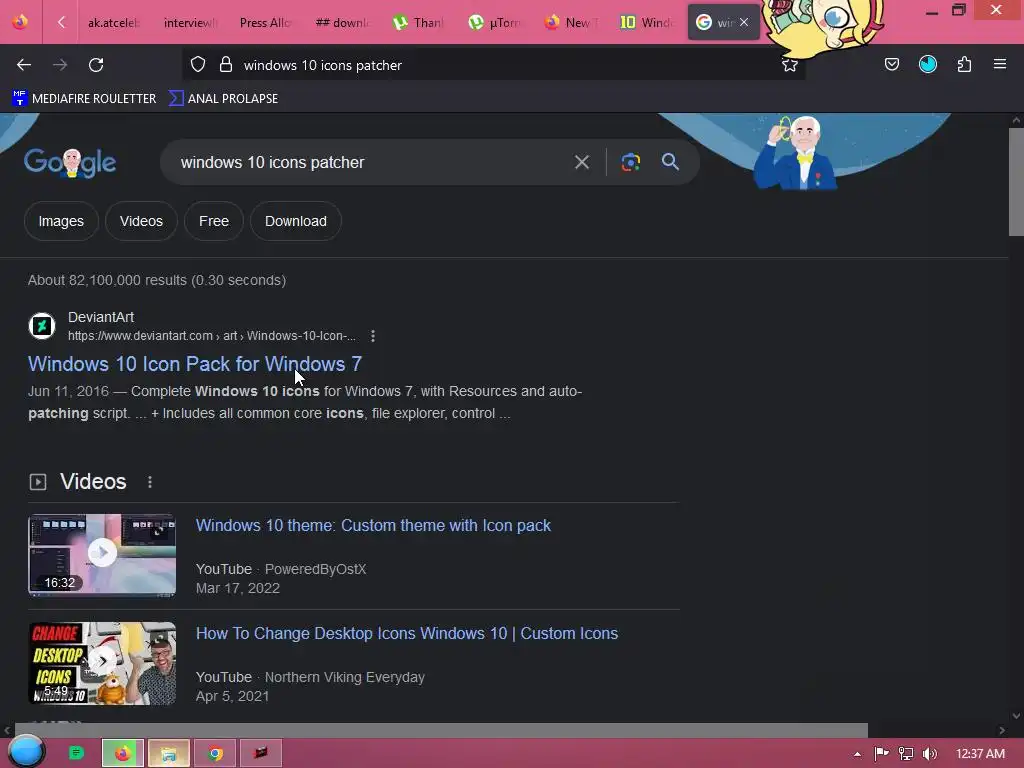
Task: Open the 12:37 AM taskbar clock
Action: [x=980, y=754]
